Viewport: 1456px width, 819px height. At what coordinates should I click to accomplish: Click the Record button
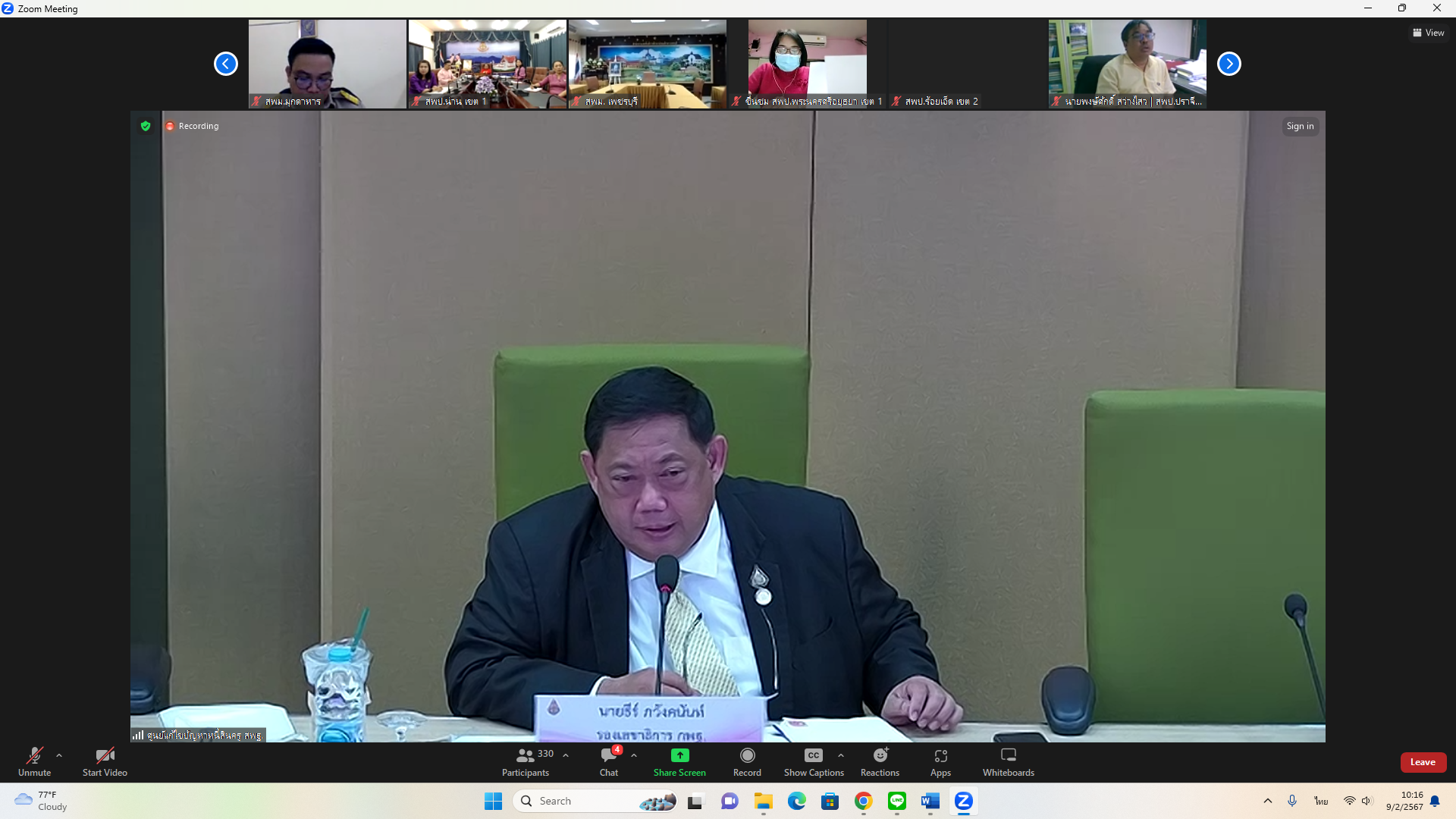pyautogui.click(x=747, y=761)
